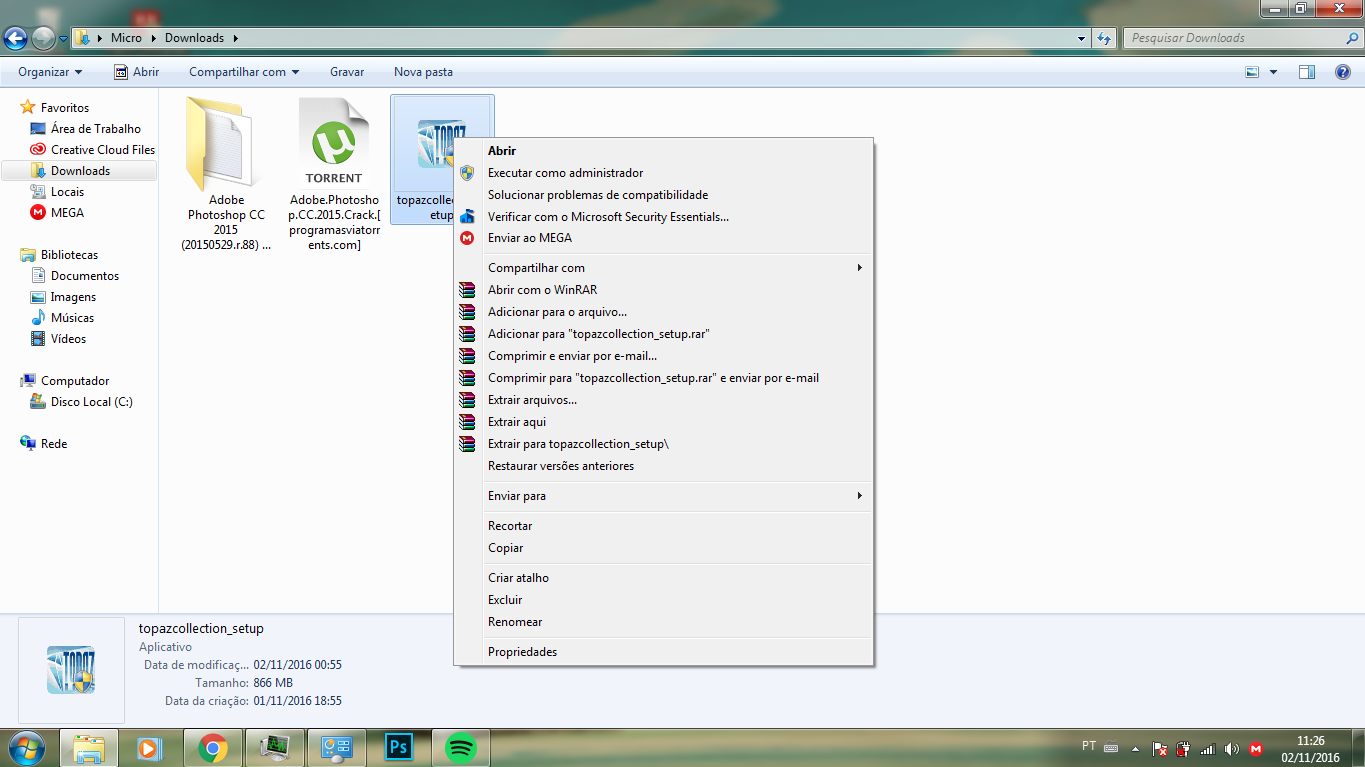Click the Nova pasta toolbar button
Image resolution: width=1365 pixels, height=767 pixels.
(423, 72)
